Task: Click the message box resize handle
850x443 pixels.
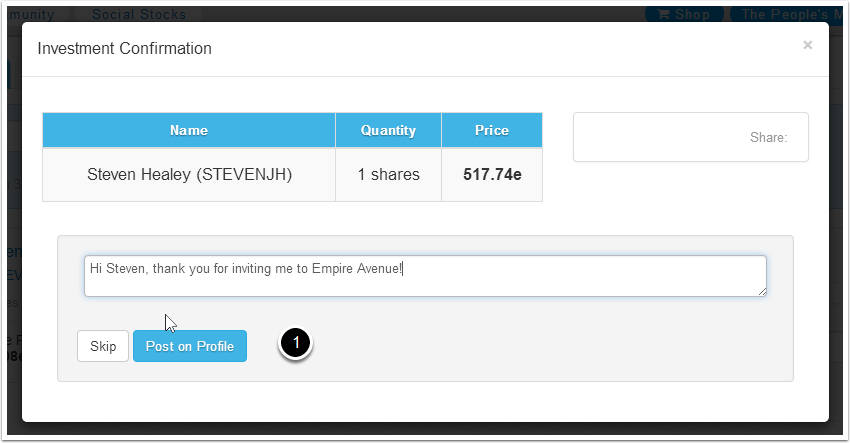Action: [762, 291]
